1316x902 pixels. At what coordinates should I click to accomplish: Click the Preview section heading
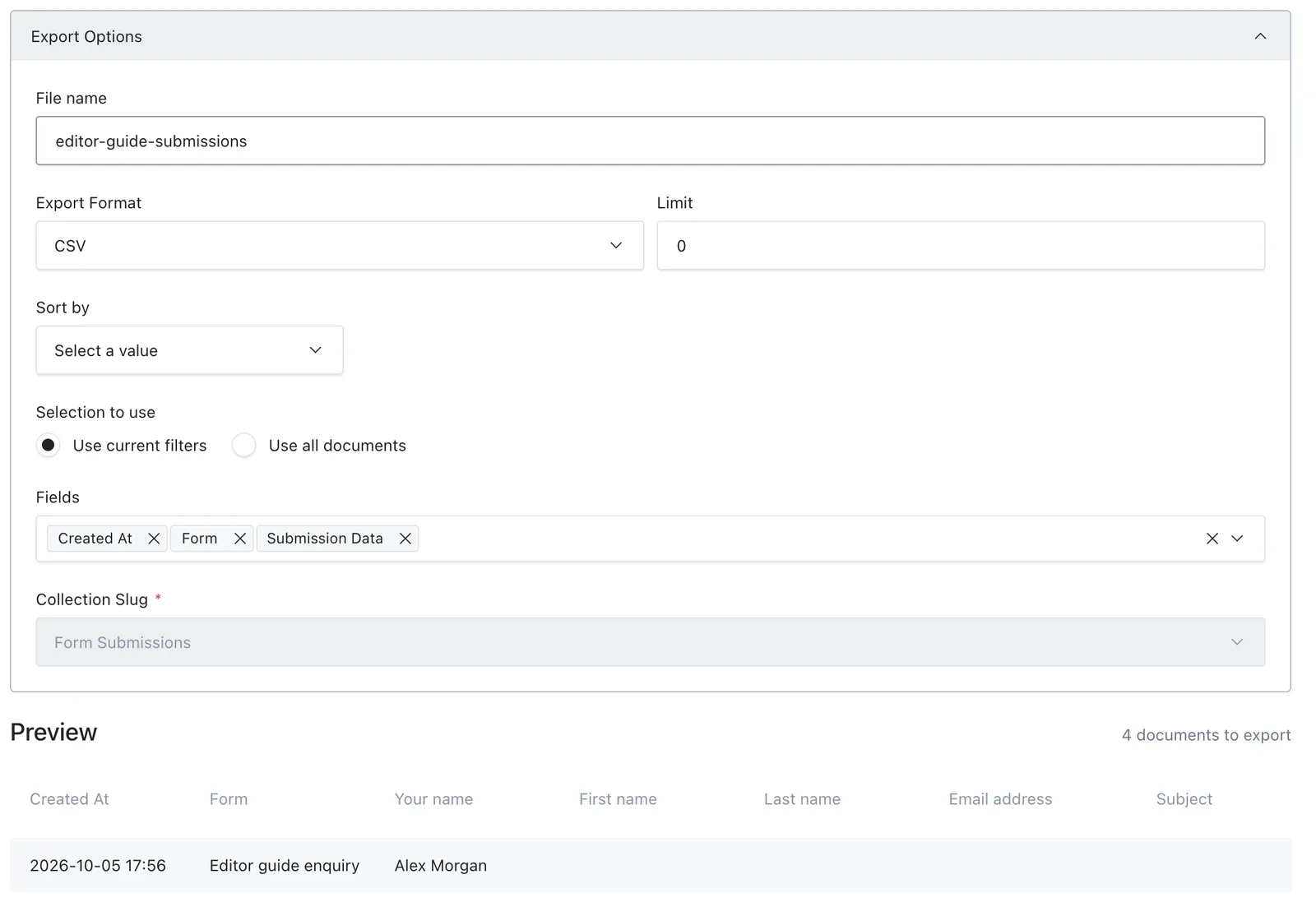pos(53,732)
